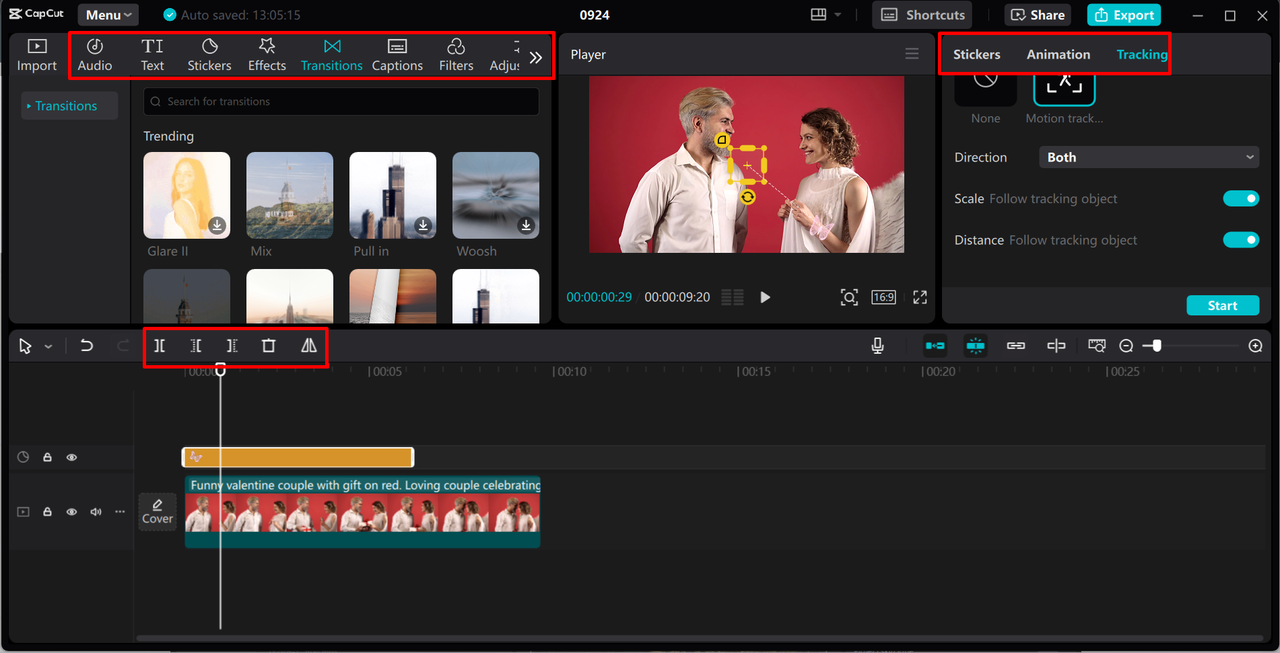
Task: Lock the sticker track
Action: [x=47, y=457]
